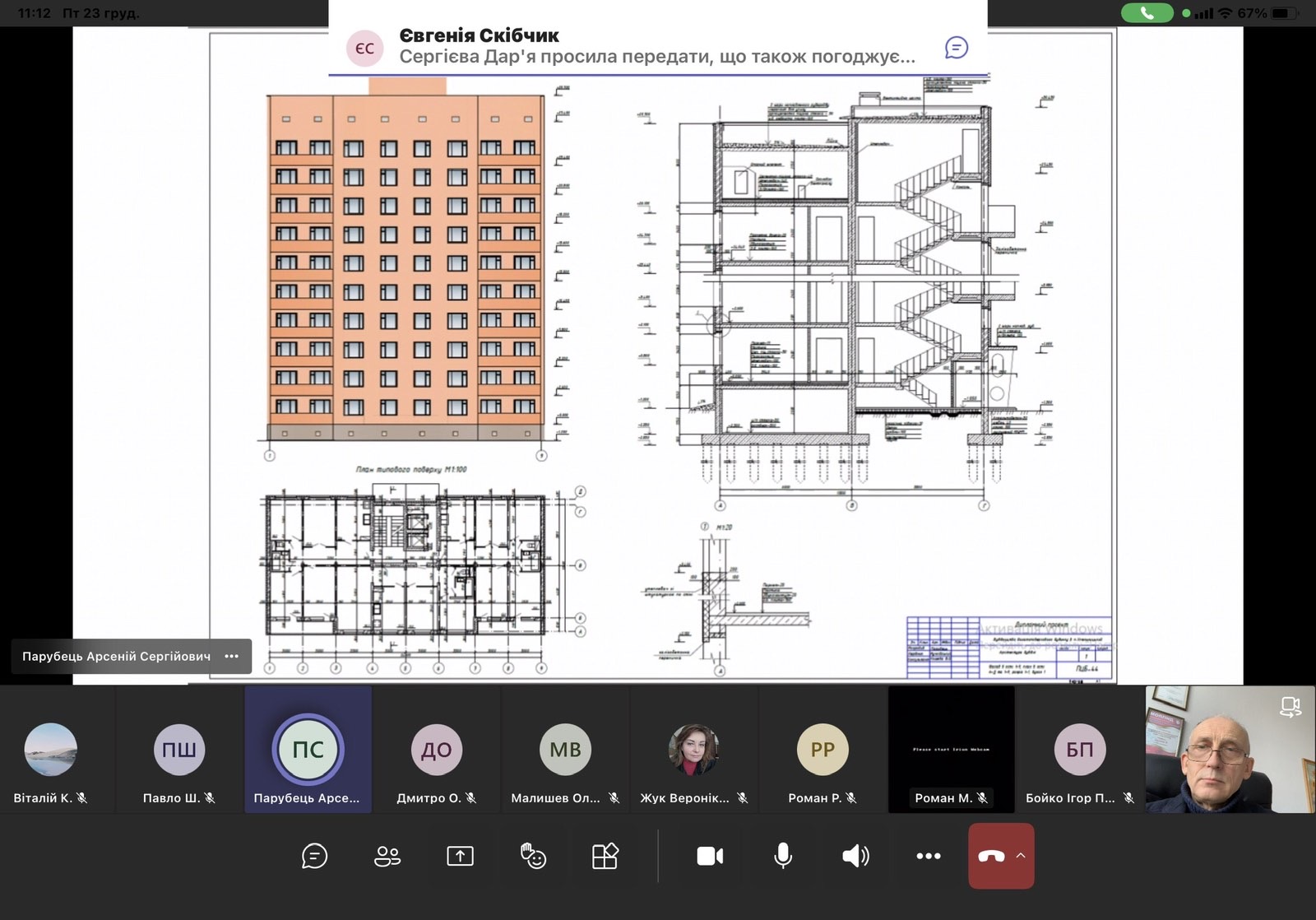Toggle the microphone mute
This screenshot has height=920, width=1316.
click(x=783, y=856)
